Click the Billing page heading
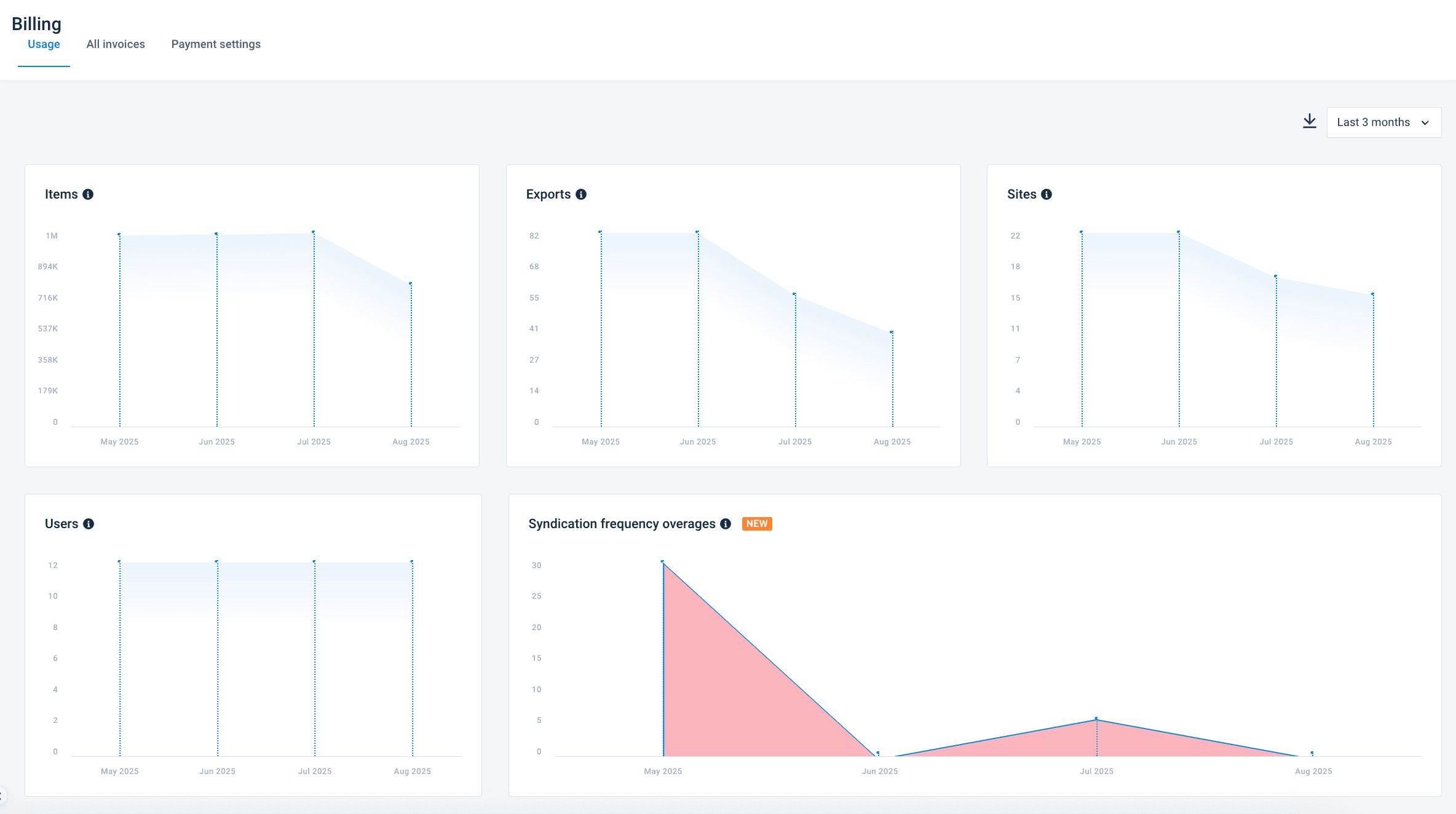The width and height of the screenshot is (1456, 814). tap(36, 24)
